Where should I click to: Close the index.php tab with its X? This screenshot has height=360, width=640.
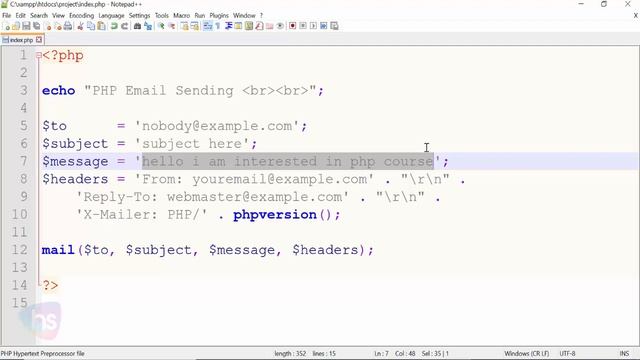click(x=39, y=40)
